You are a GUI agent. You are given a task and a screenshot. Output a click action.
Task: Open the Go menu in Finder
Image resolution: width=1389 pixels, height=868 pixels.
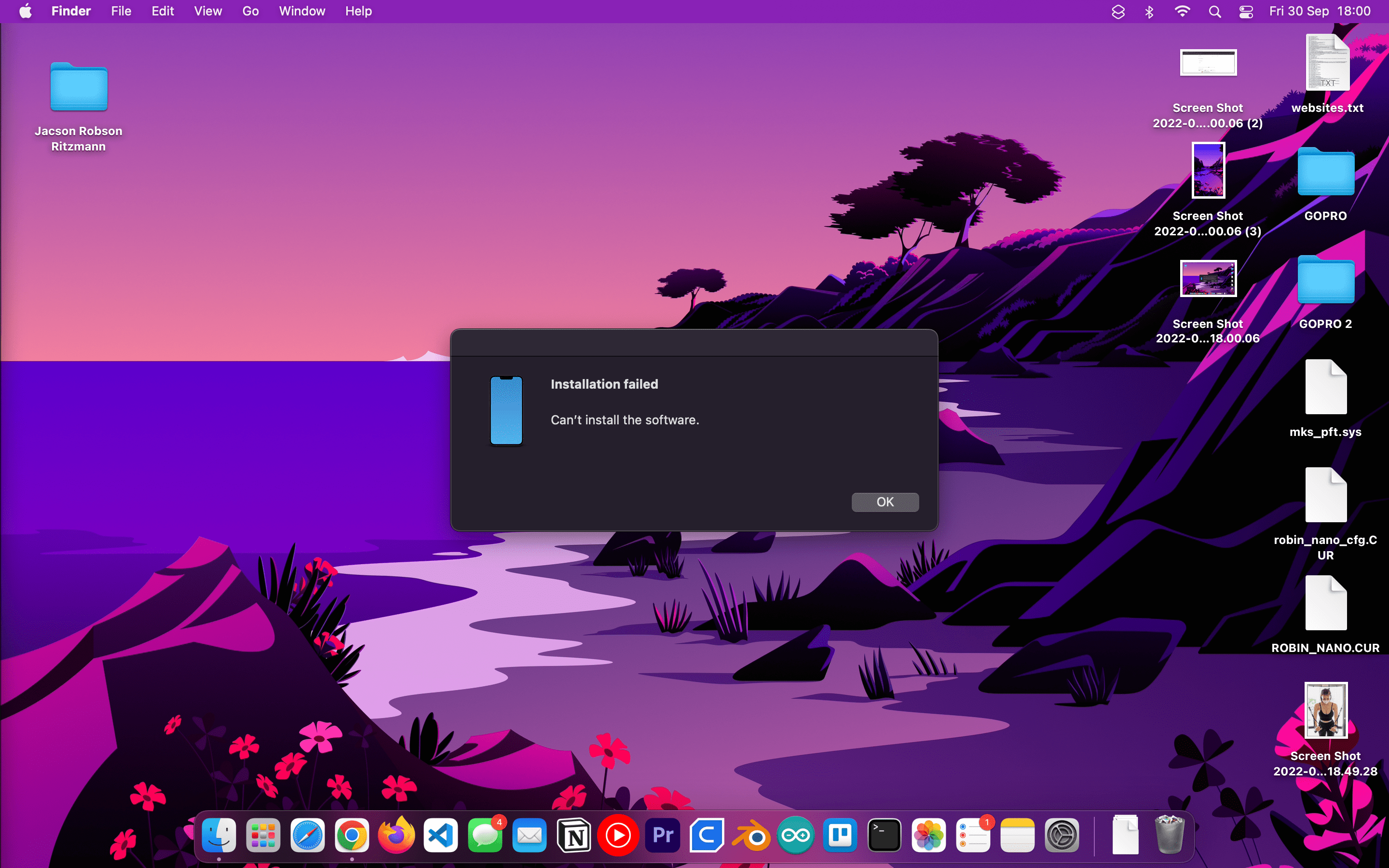[x=250, y=11]
